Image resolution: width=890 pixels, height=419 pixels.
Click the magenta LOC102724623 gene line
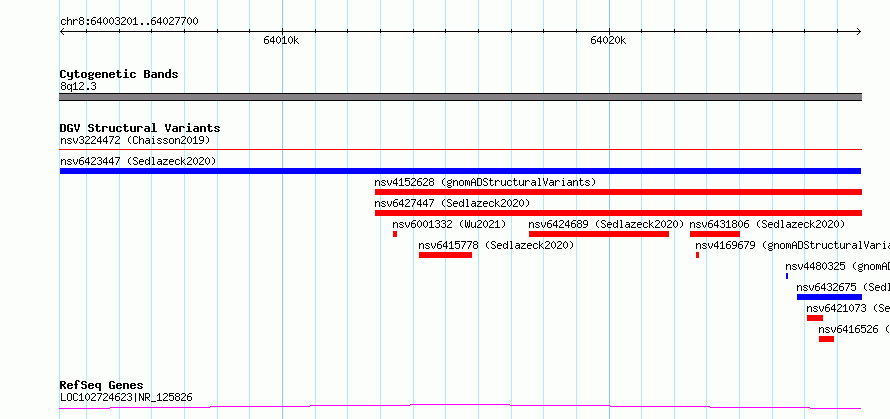(x=460, y=407)
